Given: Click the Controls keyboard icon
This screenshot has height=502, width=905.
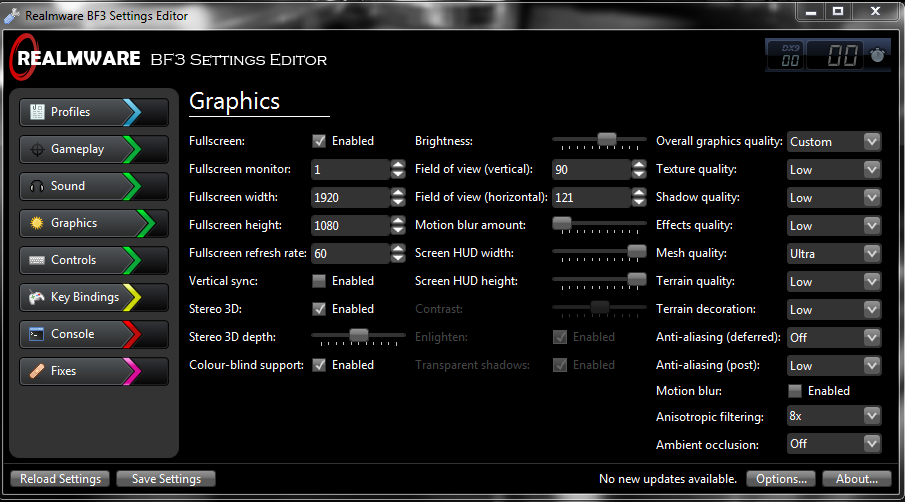Looking at the screenshot, I should (x=37, y=260).
